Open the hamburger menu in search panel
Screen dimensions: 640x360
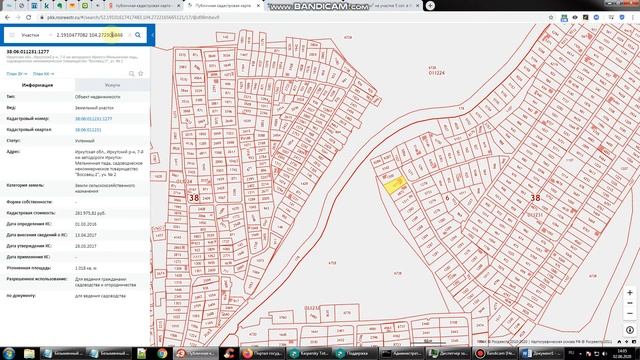tap(12, 35)
